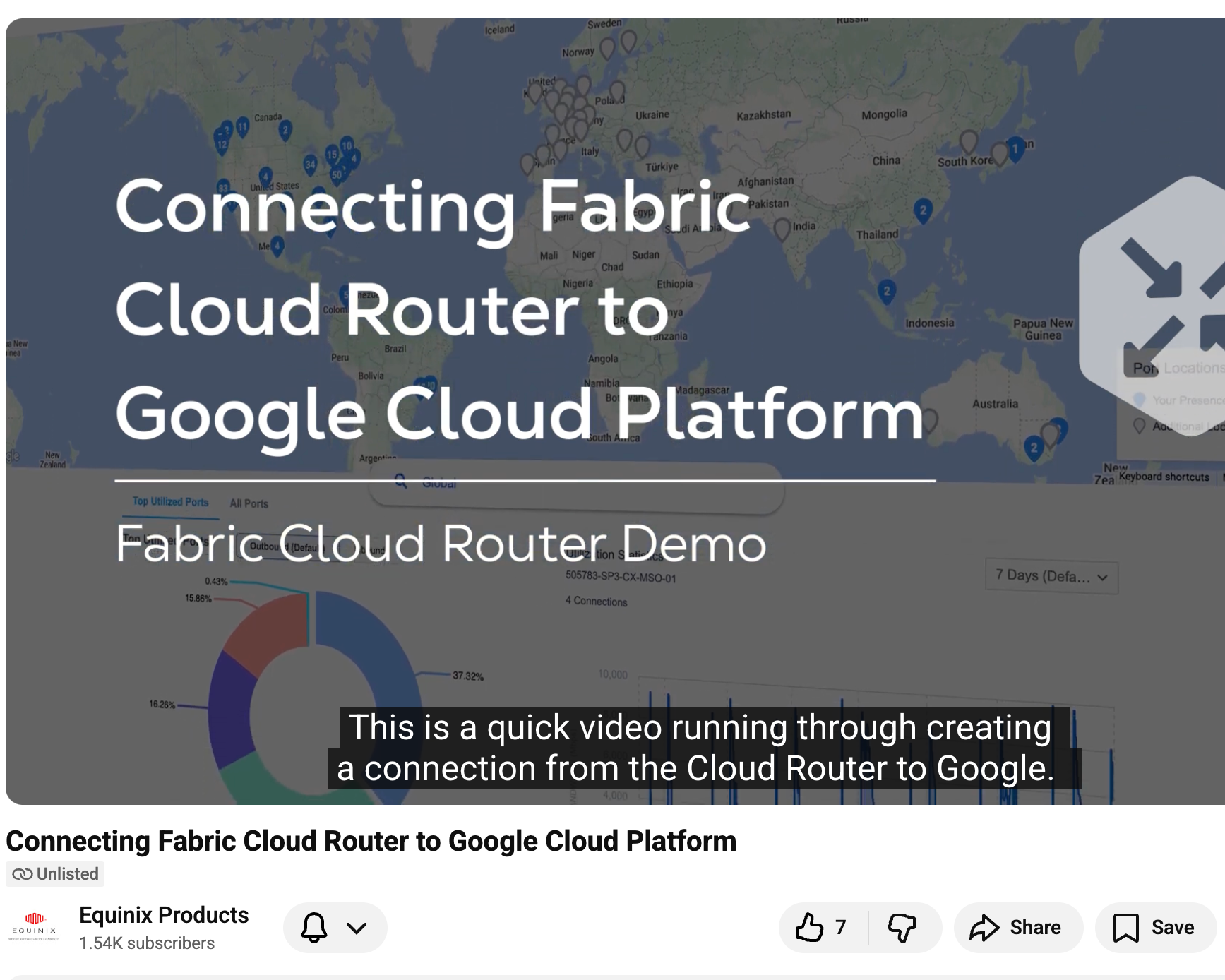The width and height of the screenshot is (1225, 980).
Task: Click the video title Connecting Fabric Cloud Router
Action: (x=369, y=841)
